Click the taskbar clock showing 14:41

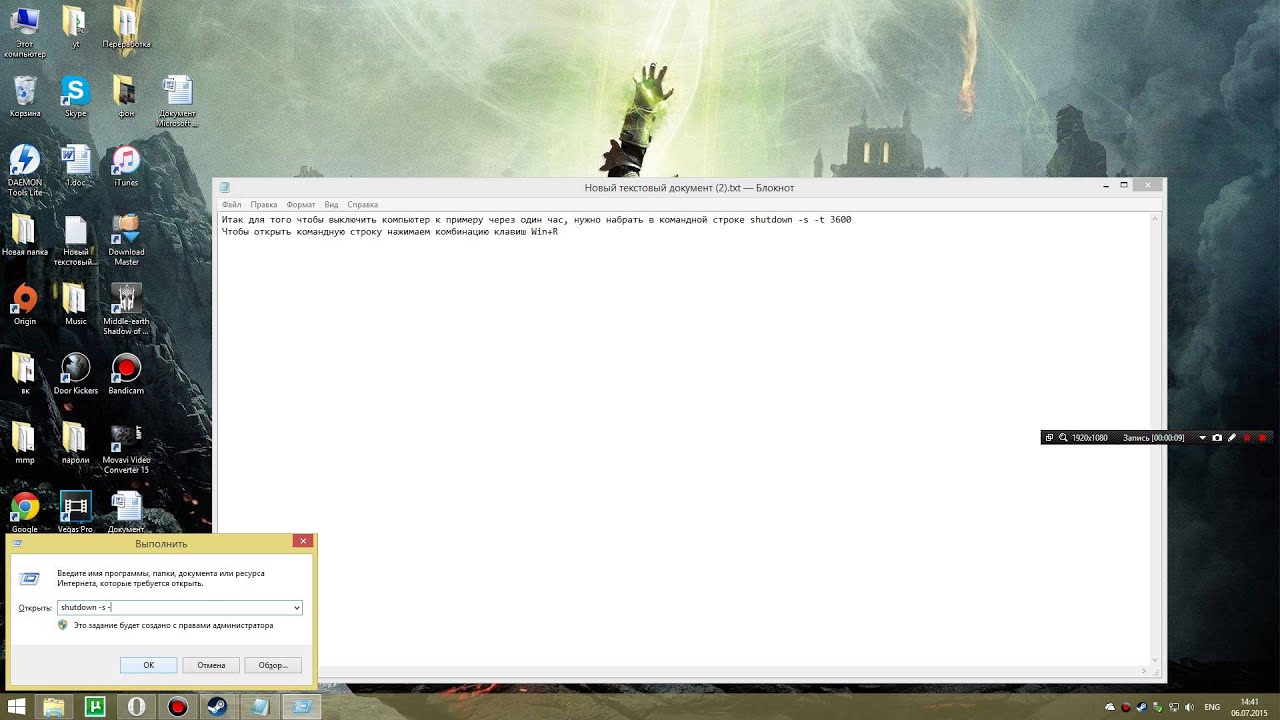tap(1249, 707)
